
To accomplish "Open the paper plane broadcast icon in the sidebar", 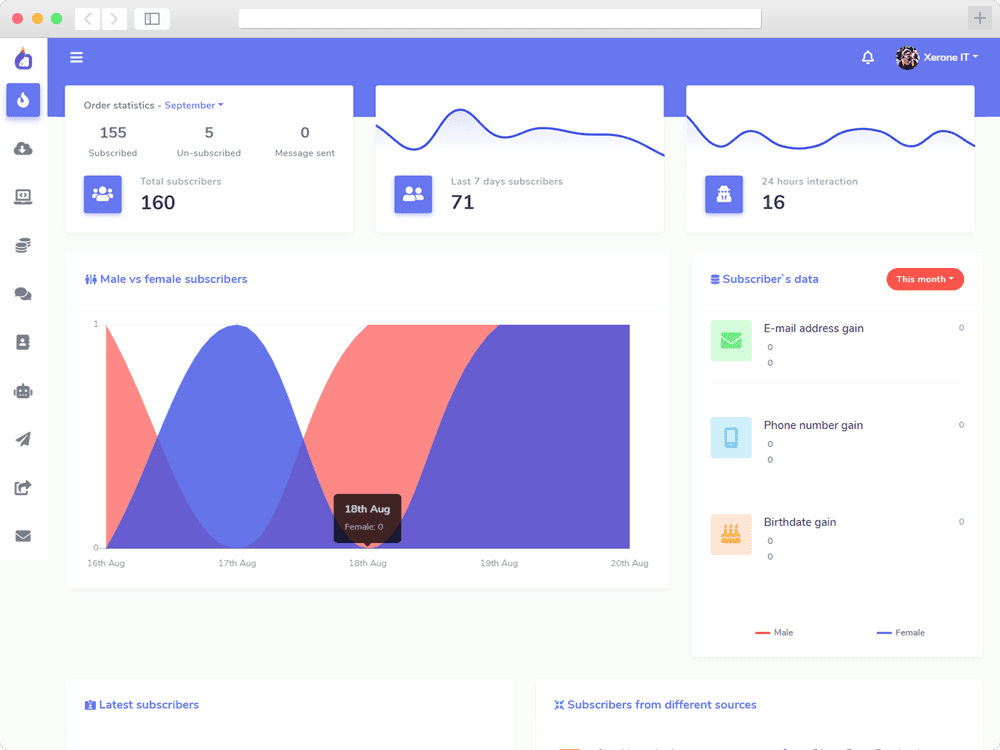I will point(24,439).
